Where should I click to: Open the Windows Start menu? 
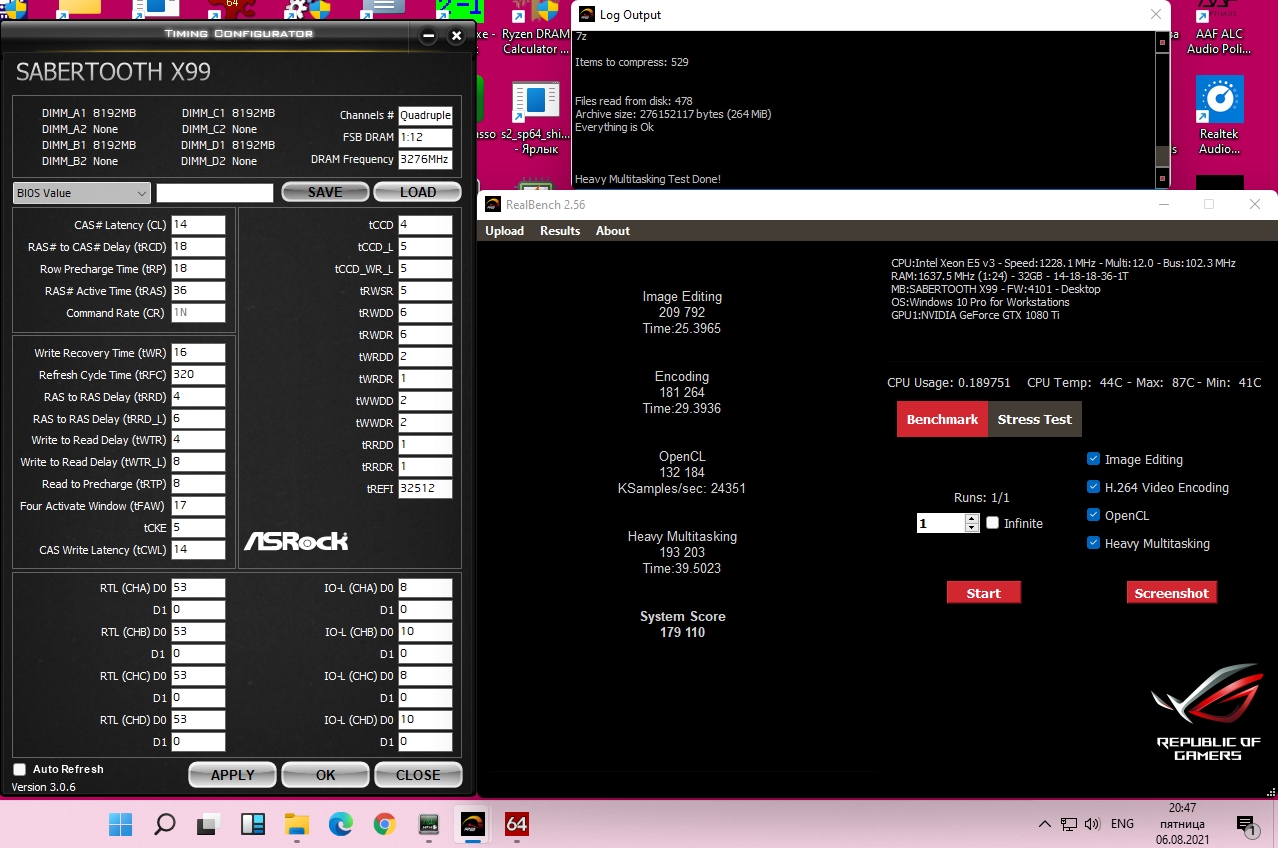coord(121,824)
